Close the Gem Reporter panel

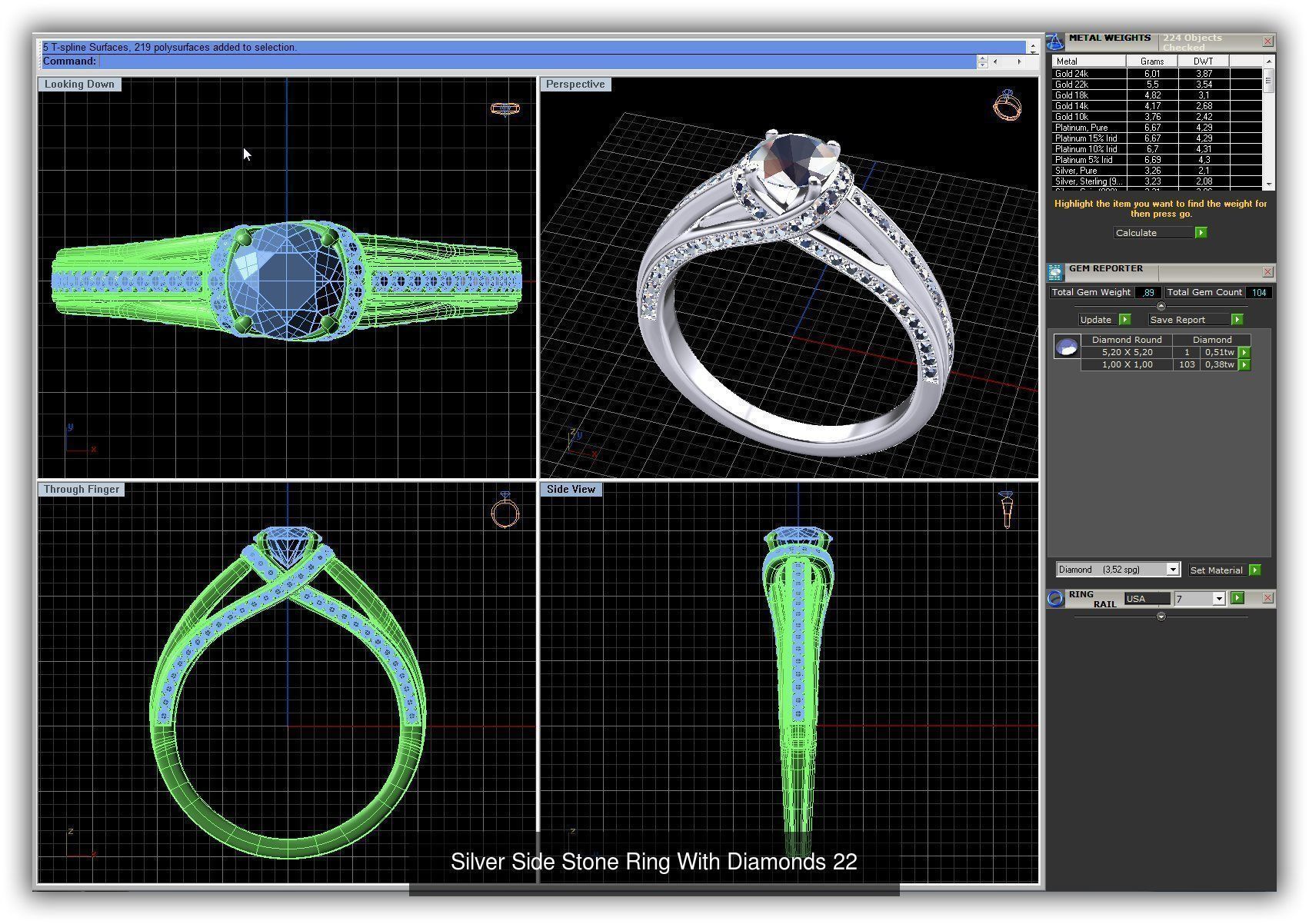(1268, 271)
